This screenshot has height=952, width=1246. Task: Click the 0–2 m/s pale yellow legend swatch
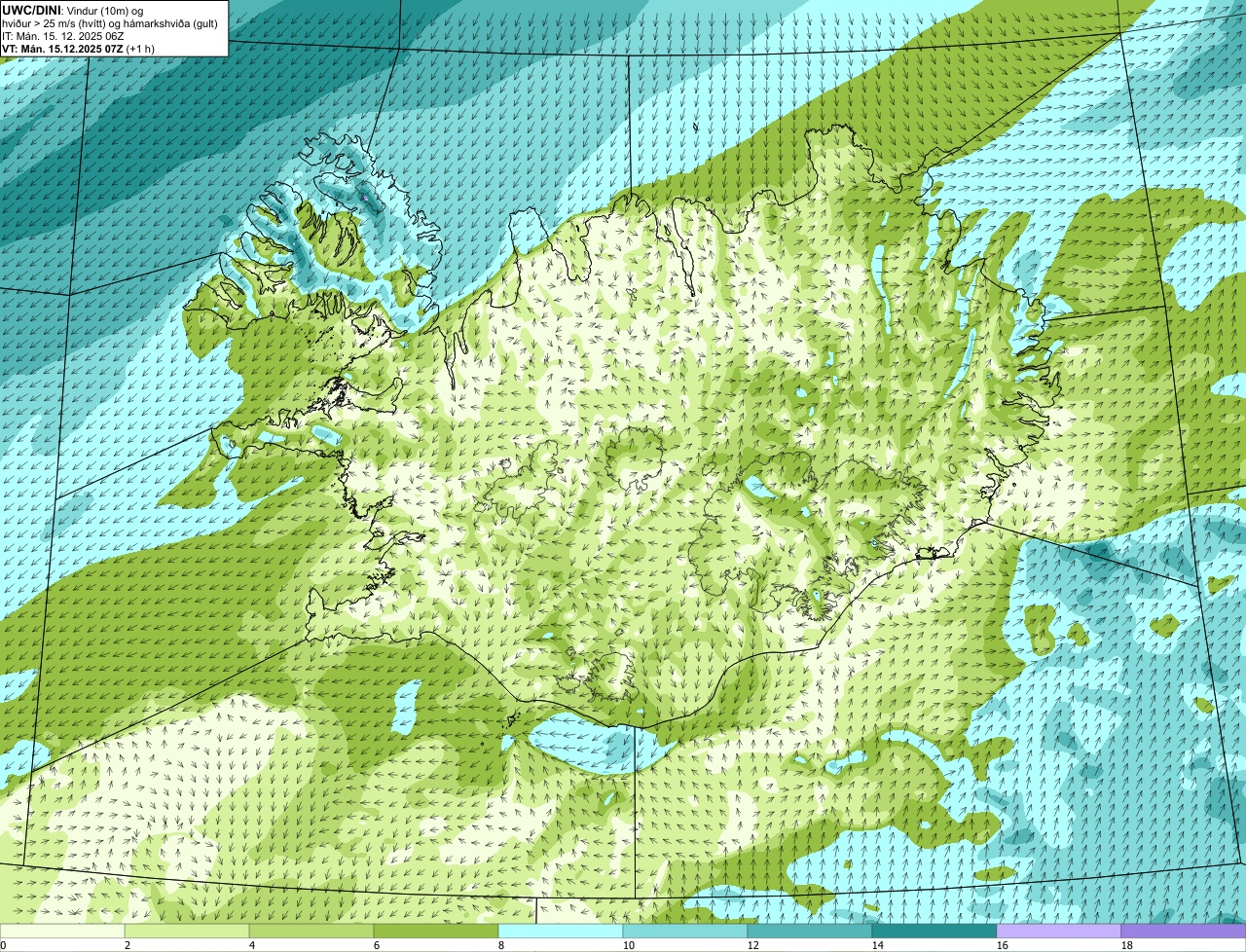pos(62,932)
